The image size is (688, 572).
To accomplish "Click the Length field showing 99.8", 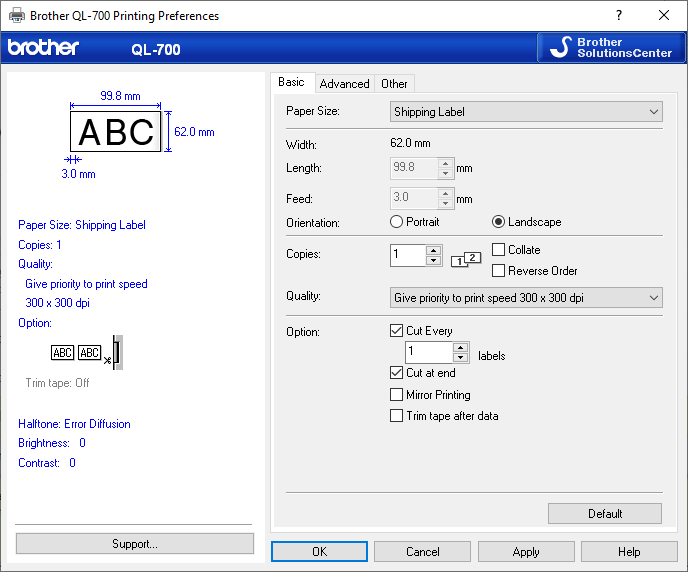I will (414, 168).
